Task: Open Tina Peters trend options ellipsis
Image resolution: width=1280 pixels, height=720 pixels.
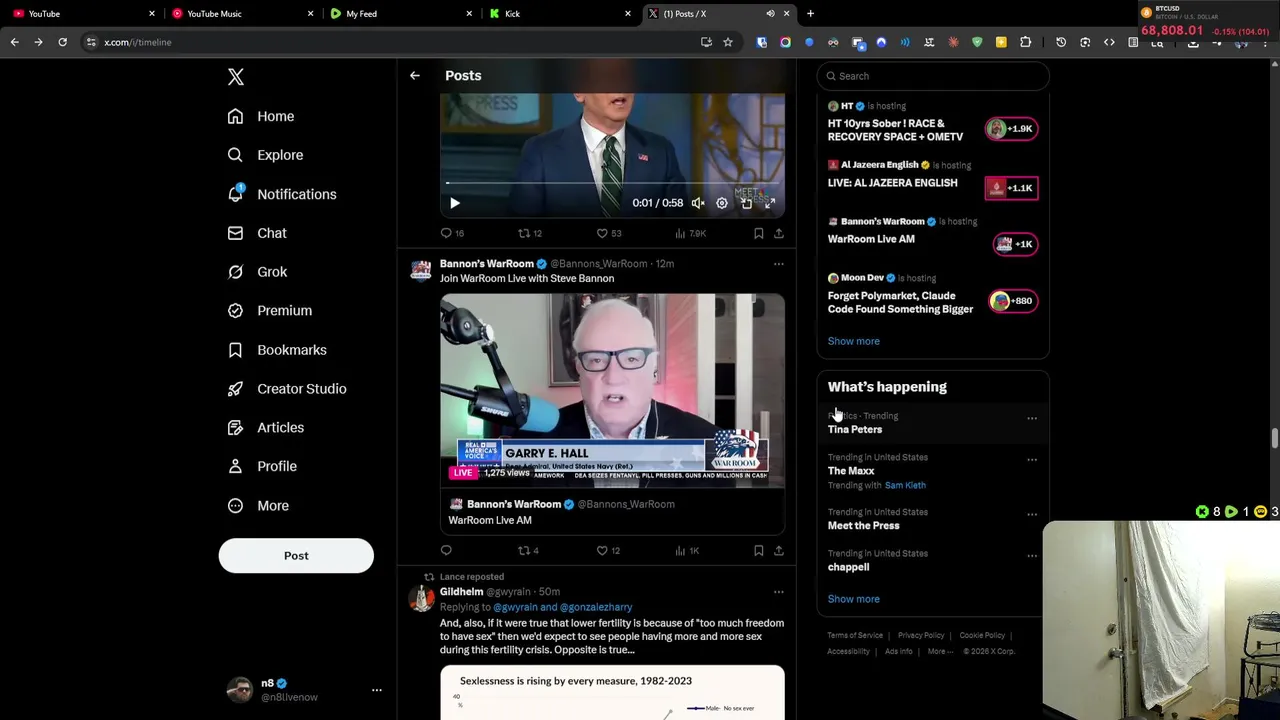Action: (1032, 418)
